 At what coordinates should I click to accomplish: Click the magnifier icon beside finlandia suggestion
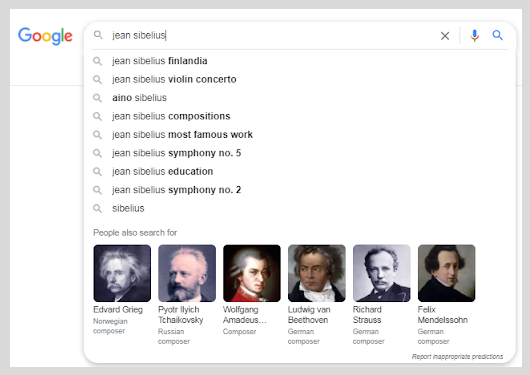[97, 61]
